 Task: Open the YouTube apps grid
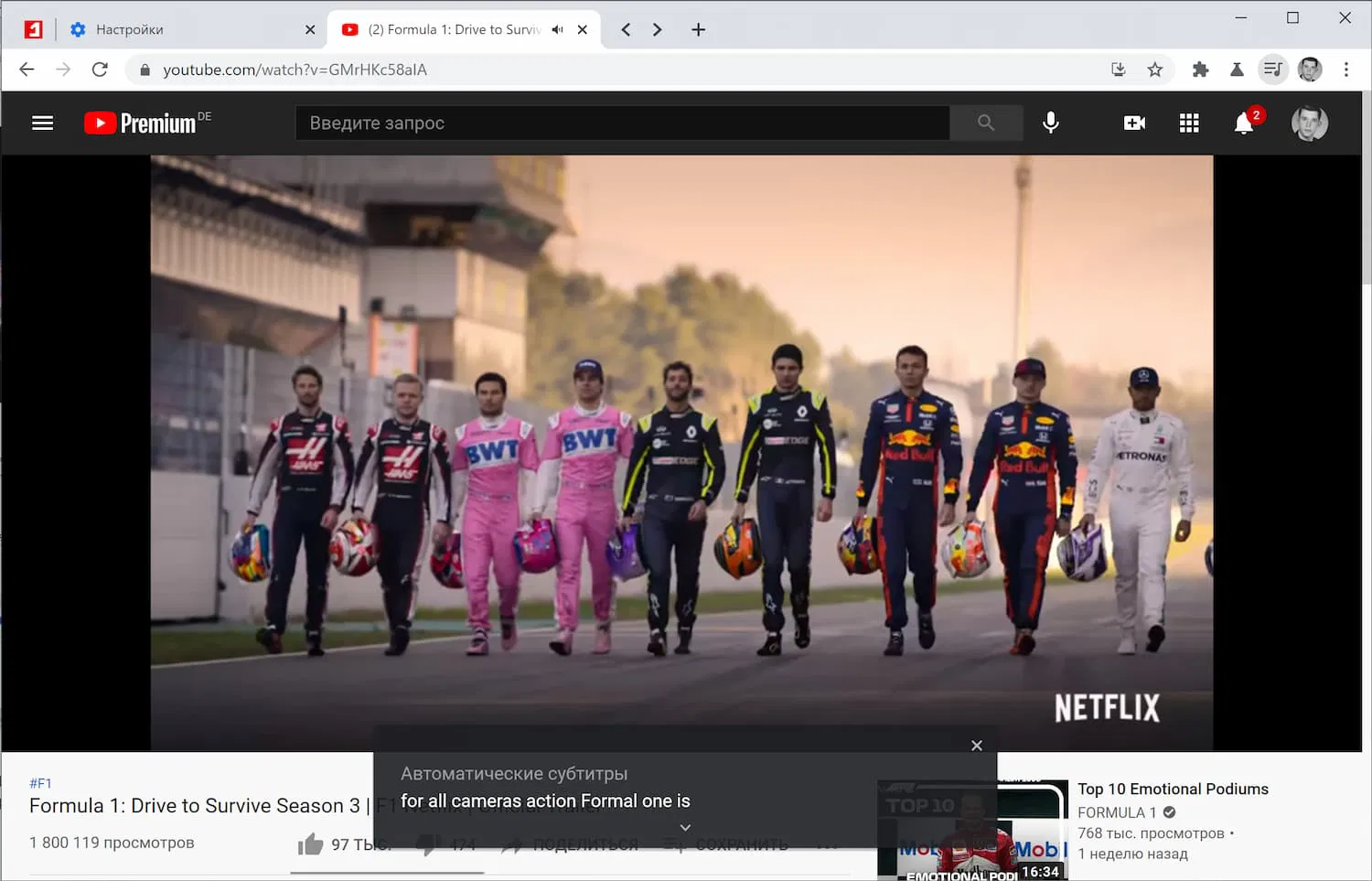(1189, 123)
